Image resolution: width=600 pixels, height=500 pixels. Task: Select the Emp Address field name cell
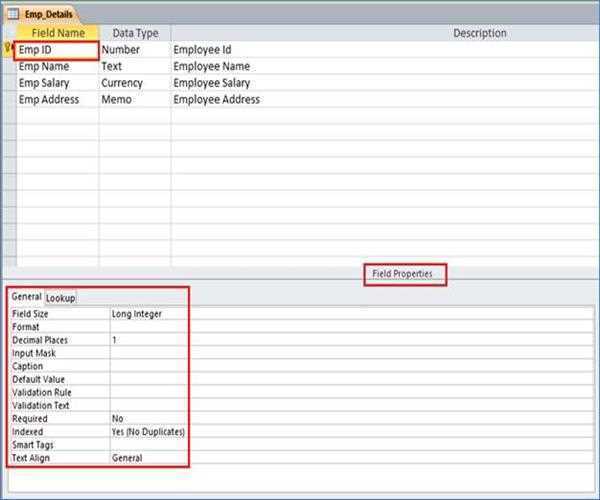tap(57, 100)
